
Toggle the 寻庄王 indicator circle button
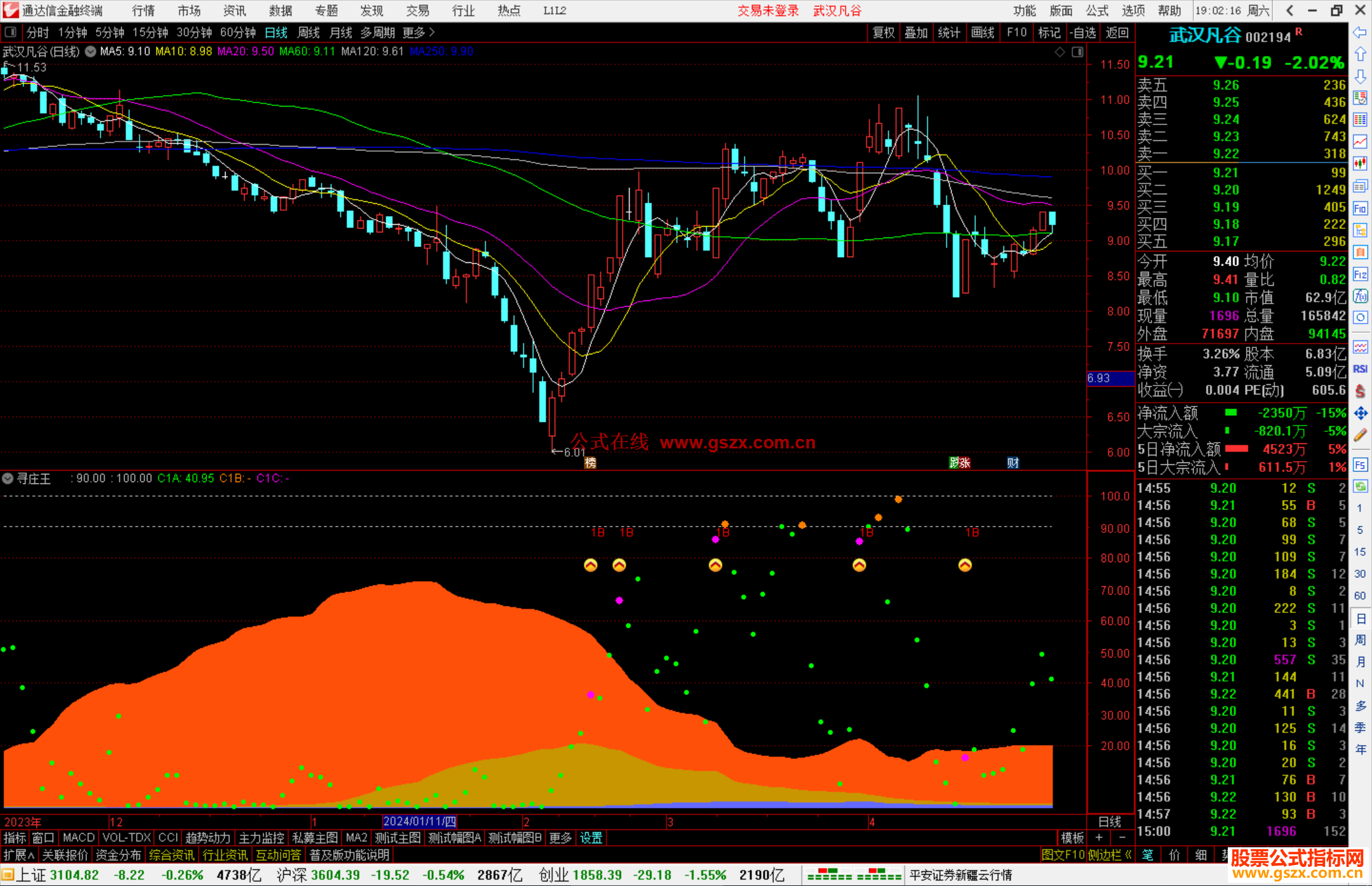(8, 478)
